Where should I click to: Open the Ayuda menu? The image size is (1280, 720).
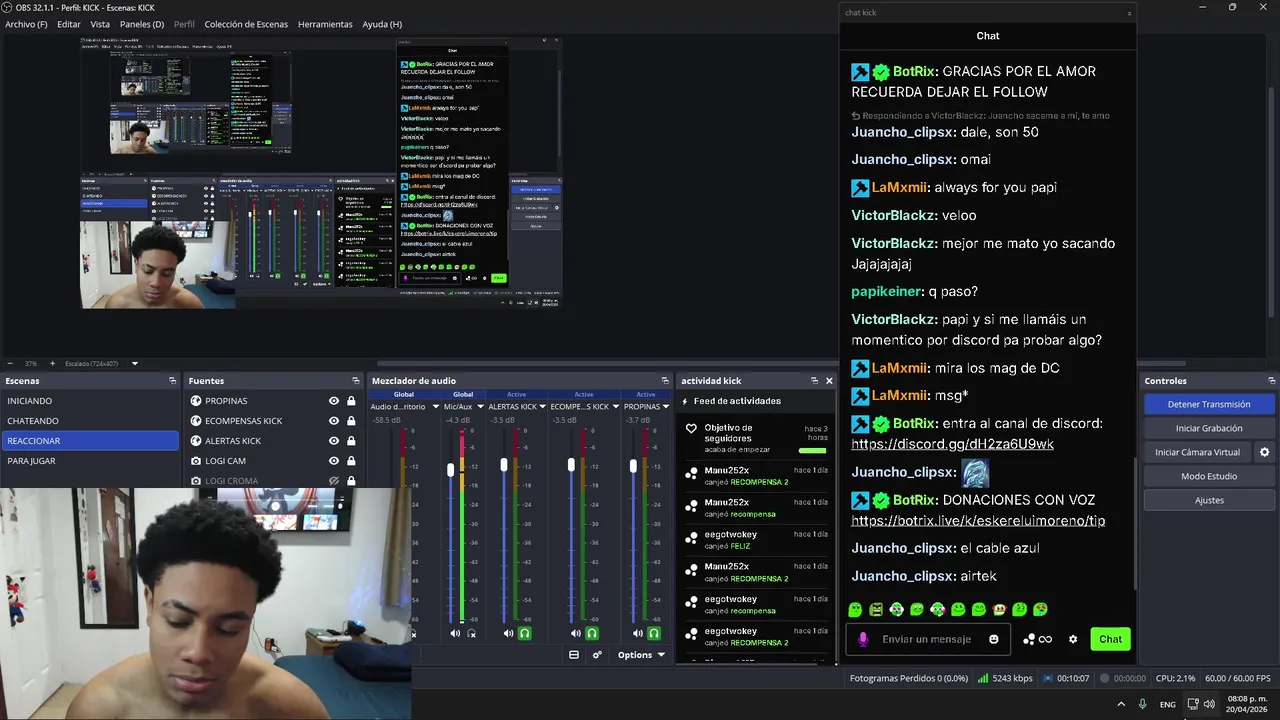click(382, 24)
